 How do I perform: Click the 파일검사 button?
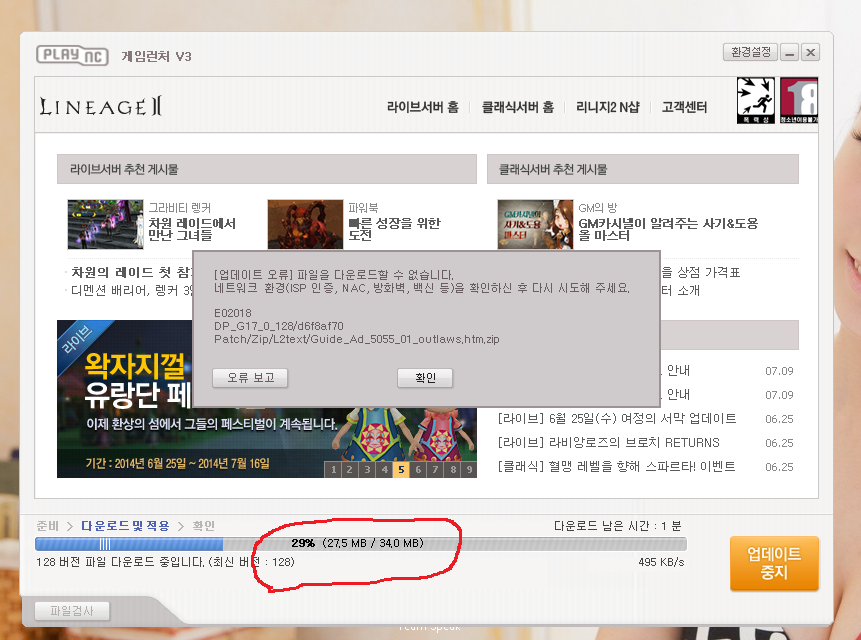72,611
